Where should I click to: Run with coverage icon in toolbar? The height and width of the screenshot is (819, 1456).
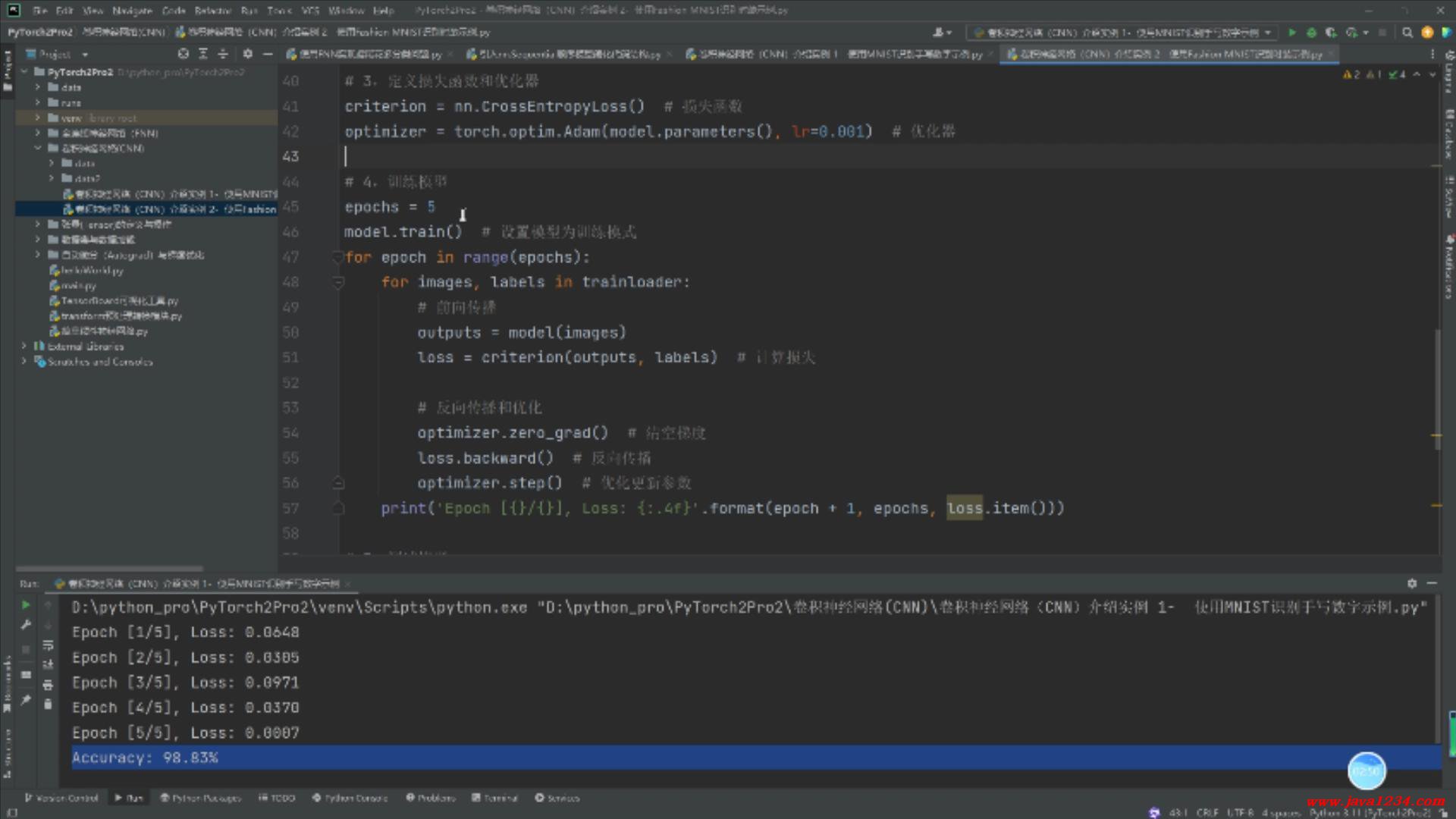pos(1331,33)
